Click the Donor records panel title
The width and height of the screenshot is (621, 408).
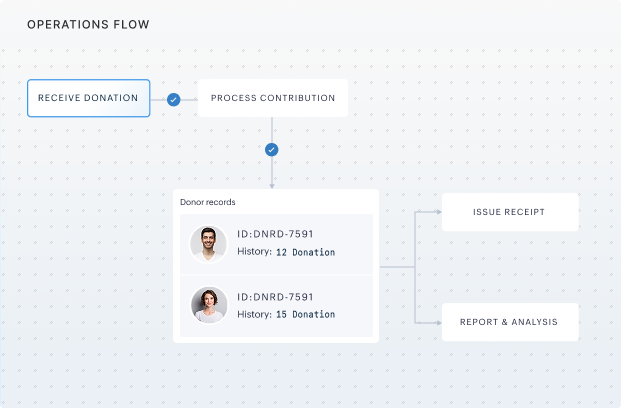point(208,202)
